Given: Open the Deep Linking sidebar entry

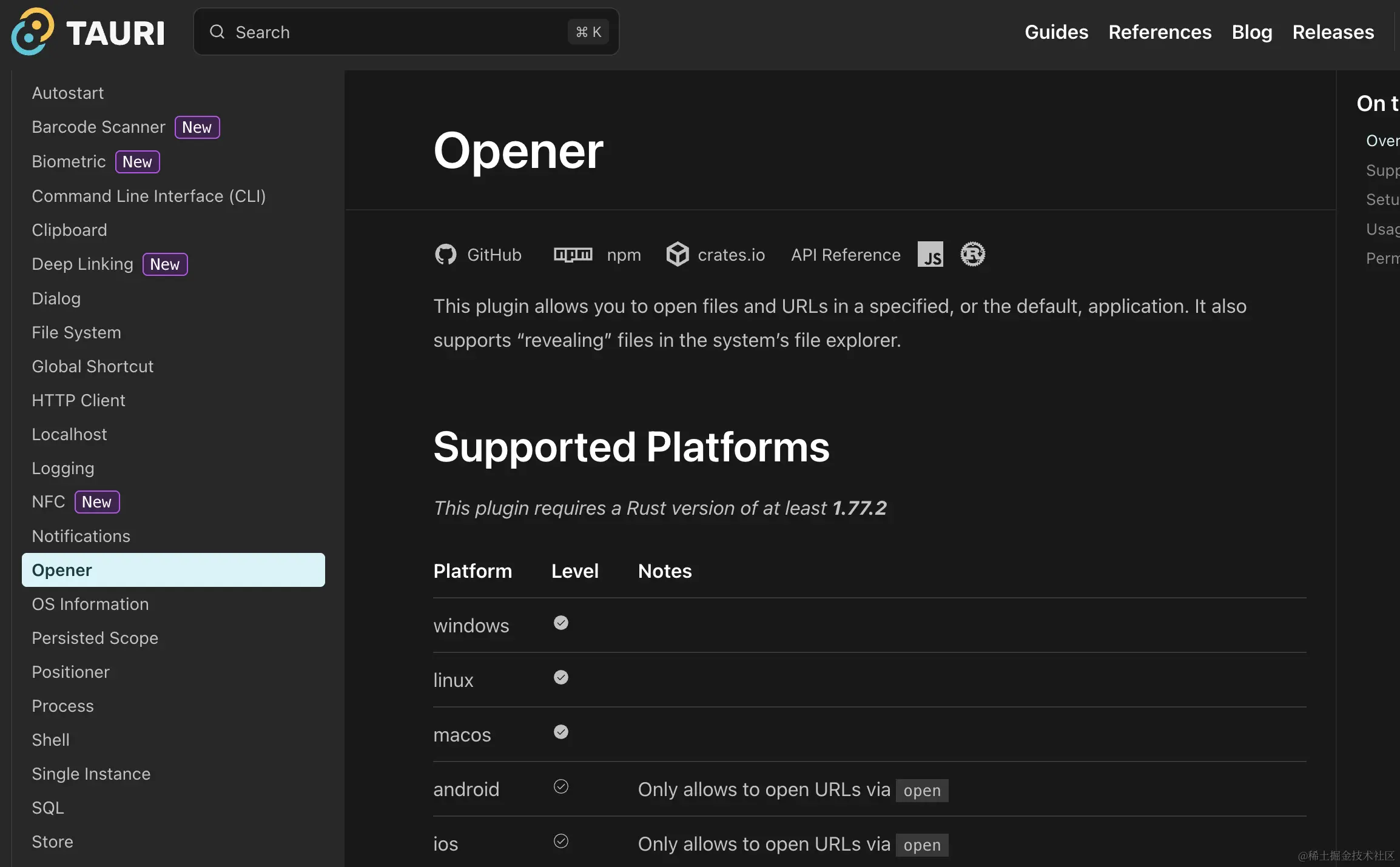Looking at the screenshot, I should click(82, 264).
